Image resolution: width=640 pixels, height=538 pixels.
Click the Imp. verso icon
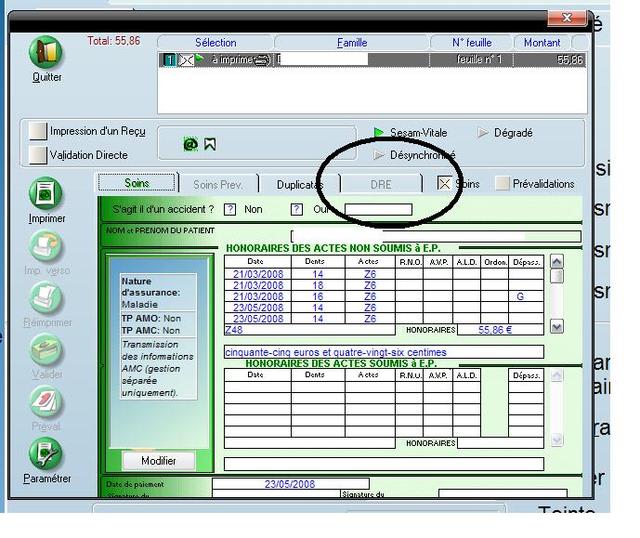click(46, 246)
